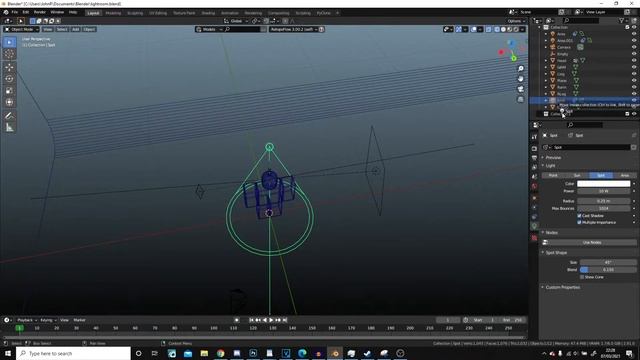Click the Use Nodes button

coord(592,242)
